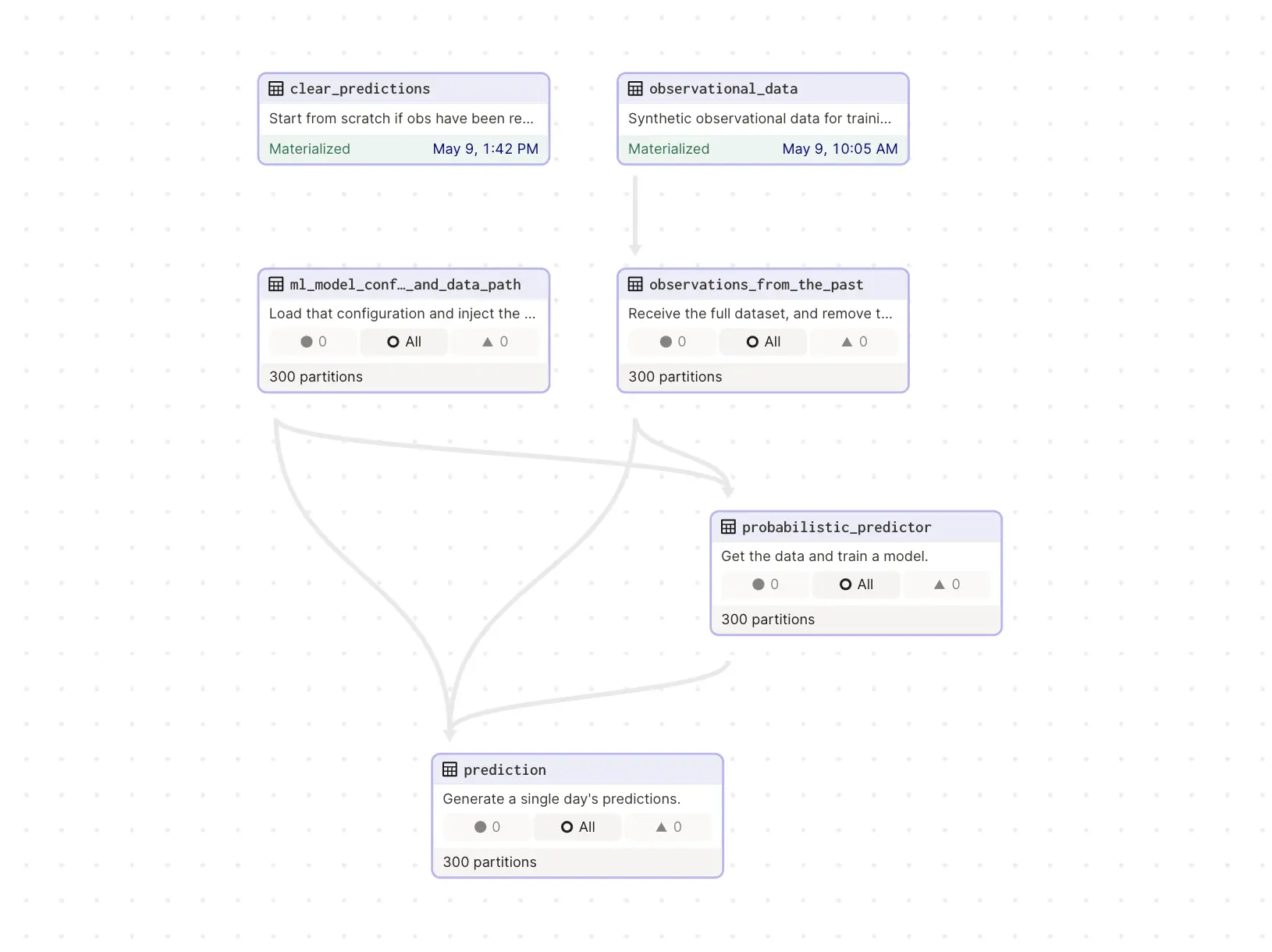This screenshot has width=1272, height=952.
Task: Open May 9, 1:42 PM materialization link
Action: [x=485, y=149]
